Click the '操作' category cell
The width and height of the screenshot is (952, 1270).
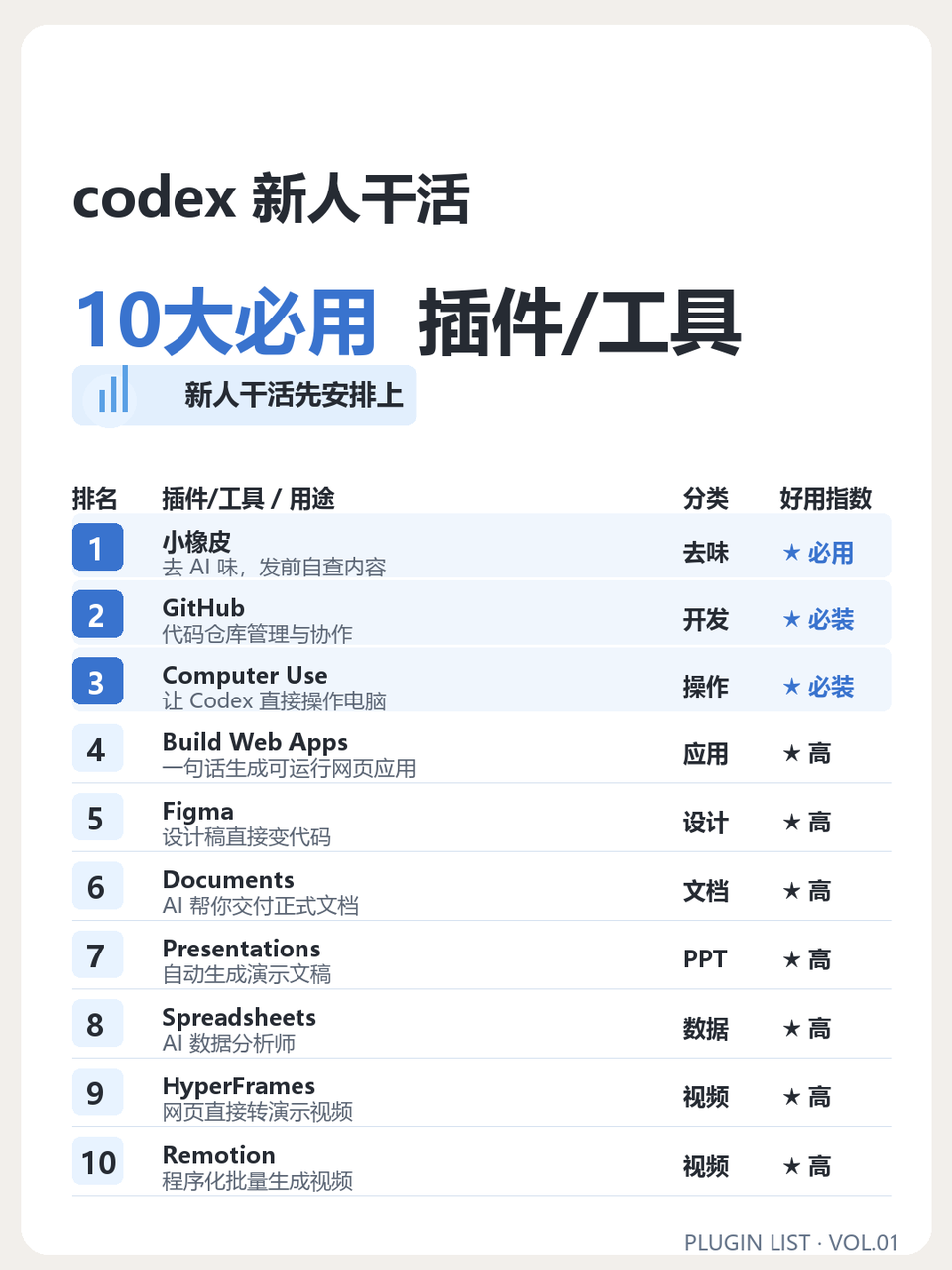coord(705,687)
